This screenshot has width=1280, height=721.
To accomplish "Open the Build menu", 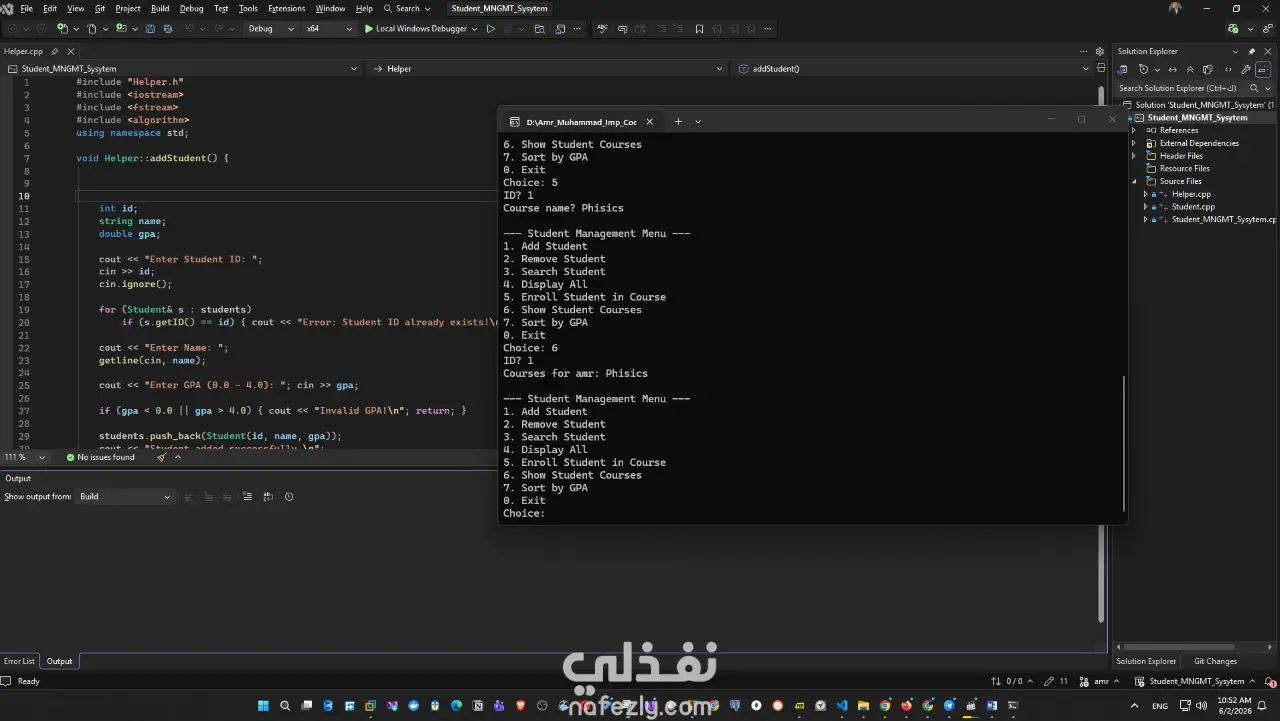I will 160,8.
